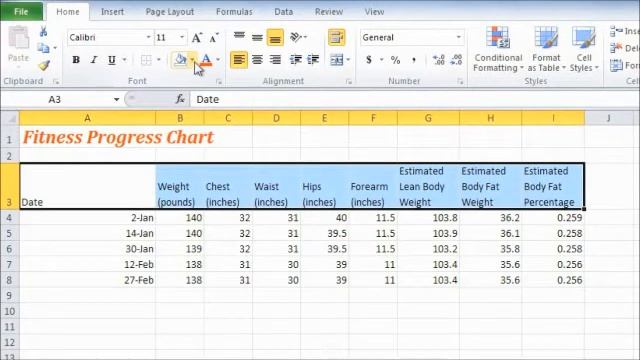This screenshot has height=360, width=640.
Task: Apply the Fill Color bucket
Action: (180, 60)
